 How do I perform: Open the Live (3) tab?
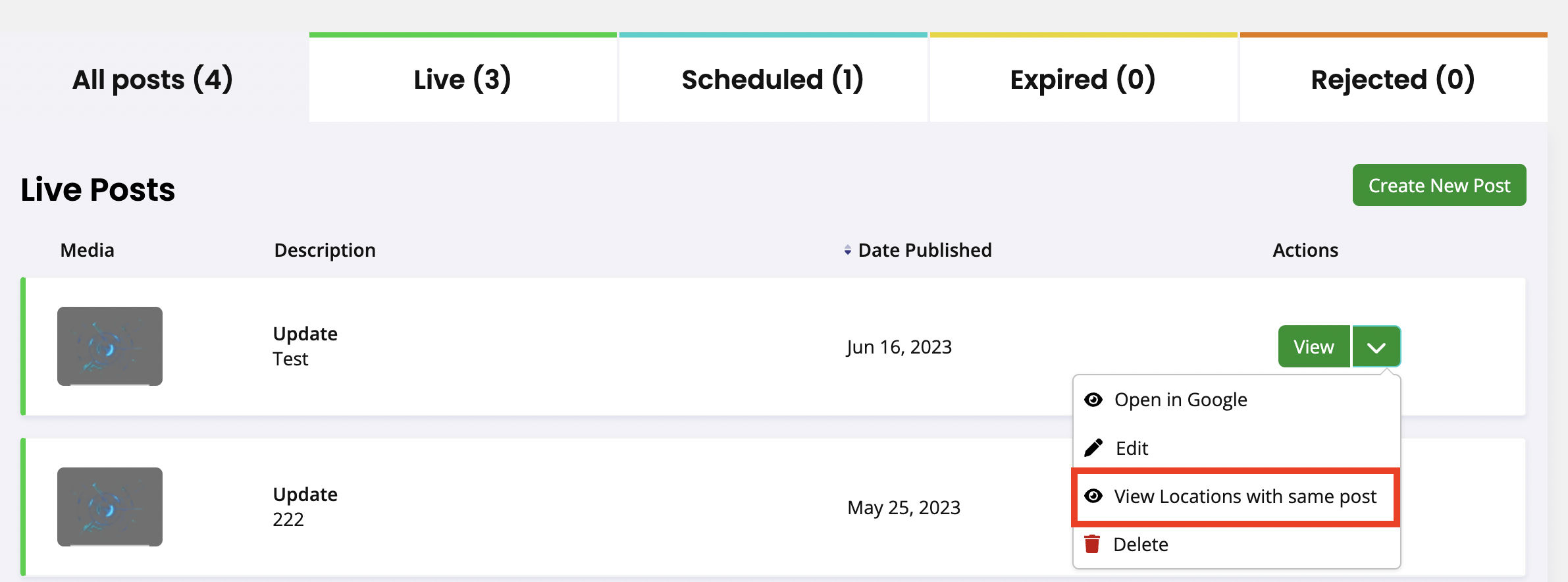click(x=463, y=80)
